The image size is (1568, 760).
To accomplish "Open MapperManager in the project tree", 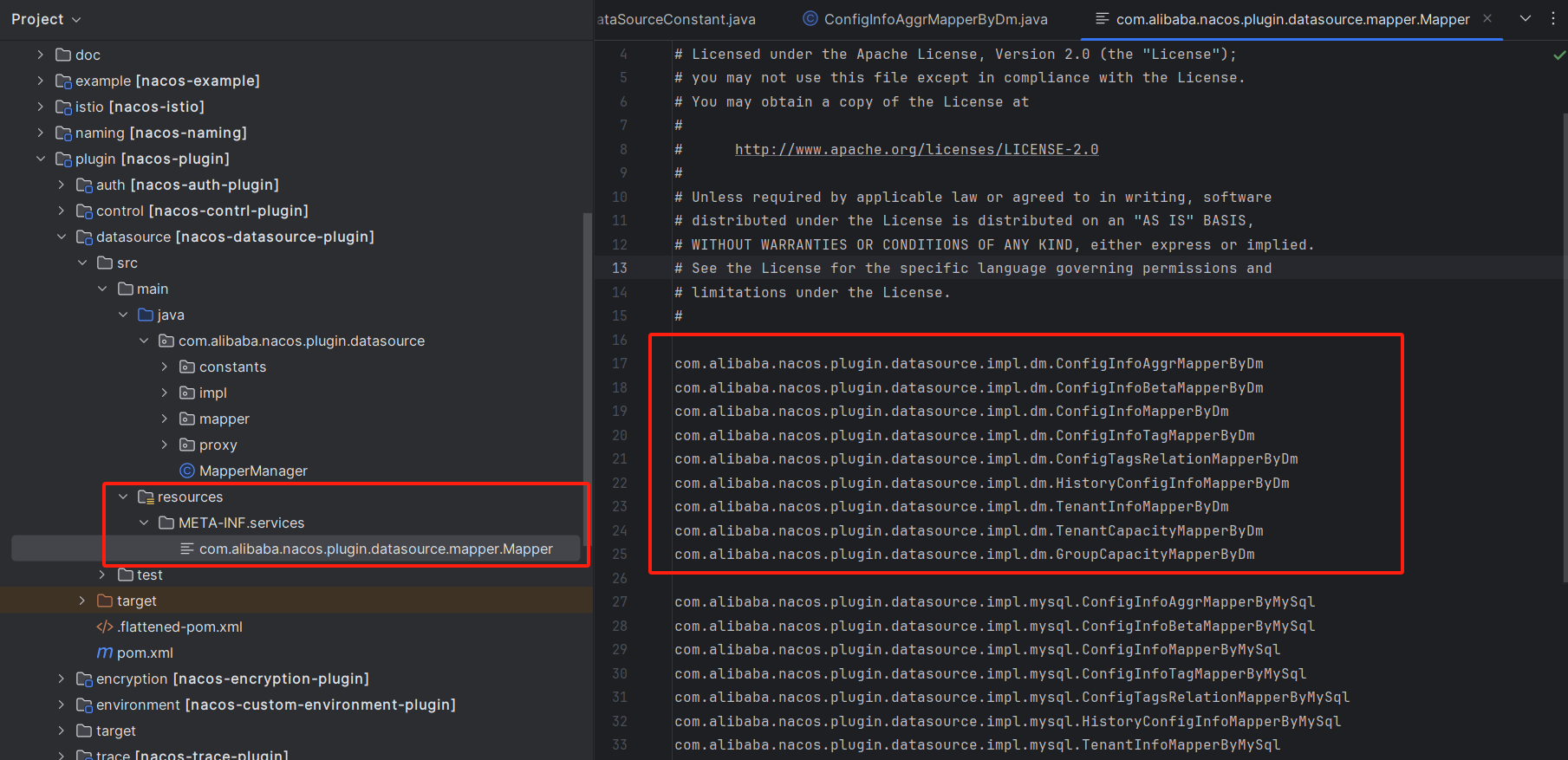I will point(253,471).
